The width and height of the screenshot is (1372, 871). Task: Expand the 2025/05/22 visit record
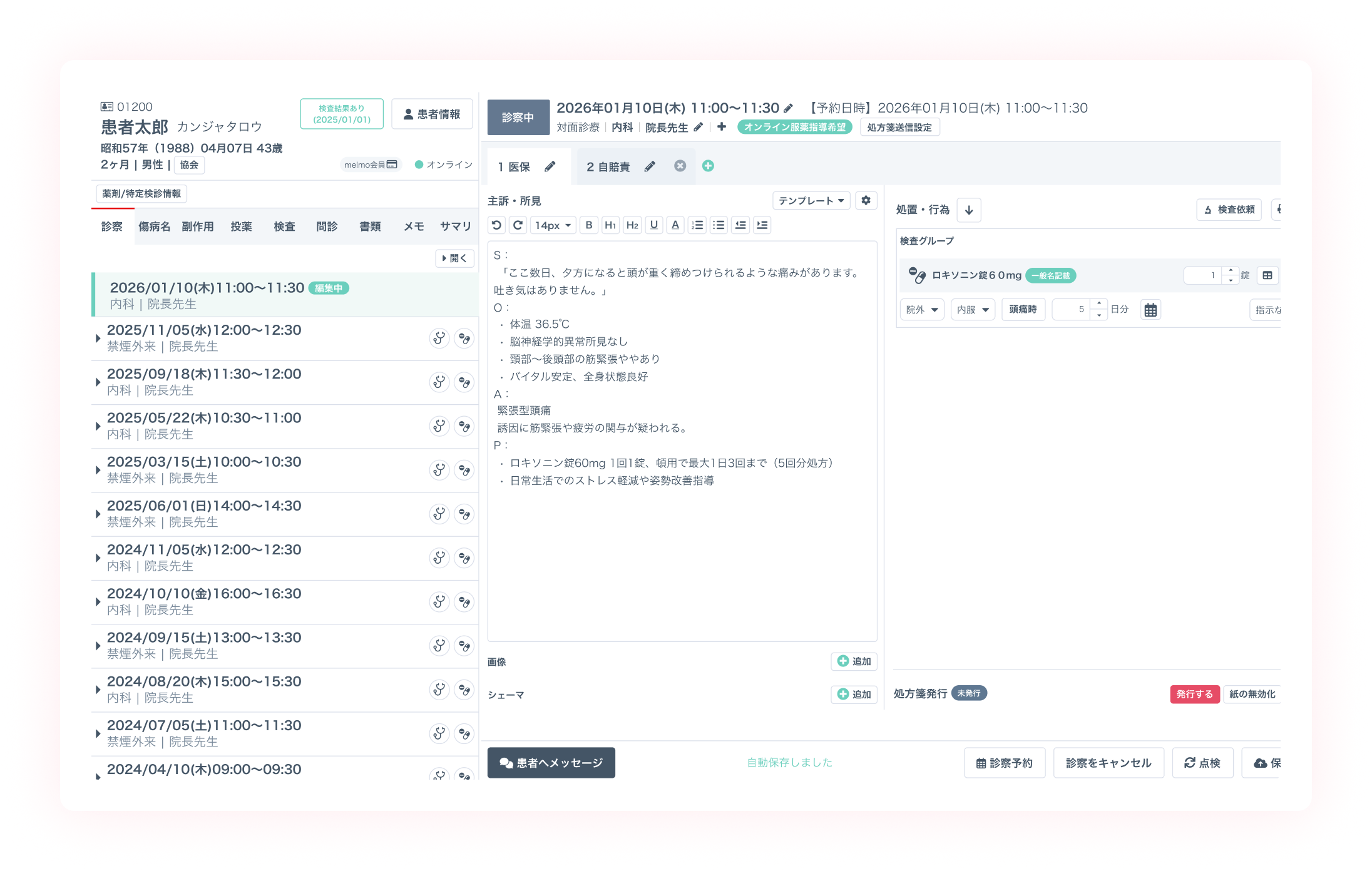pos(98,426)
